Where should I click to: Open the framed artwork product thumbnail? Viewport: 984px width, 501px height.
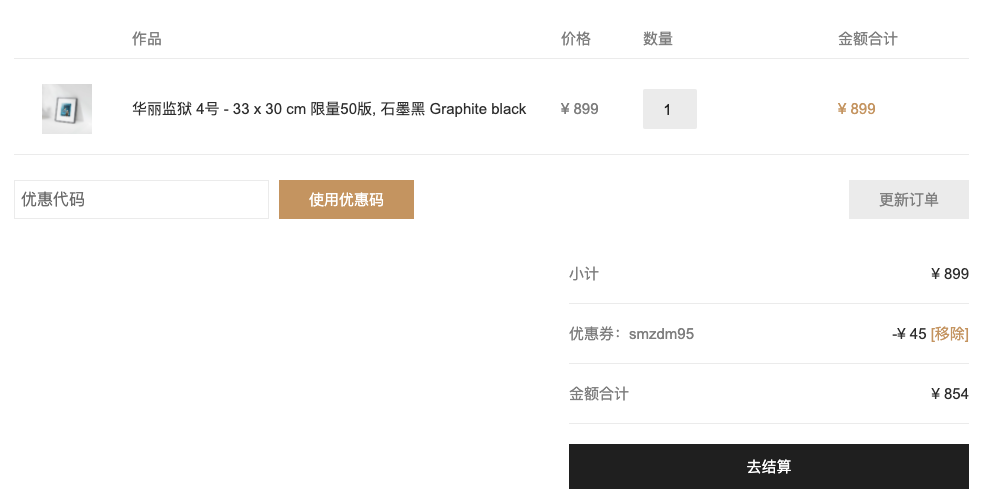click(x=67, y=109)
